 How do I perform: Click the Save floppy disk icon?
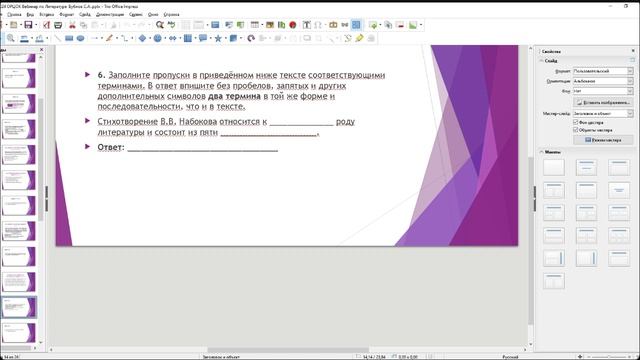coord(28,25)
